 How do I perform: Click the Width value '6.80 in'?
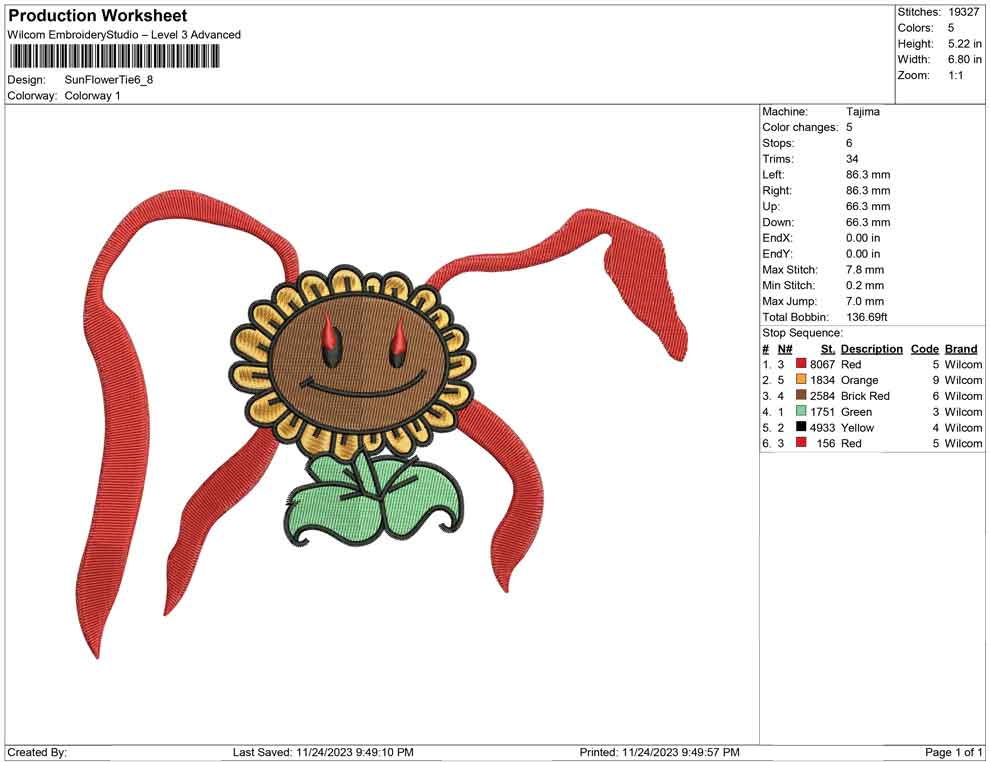(x=965, y=59)
